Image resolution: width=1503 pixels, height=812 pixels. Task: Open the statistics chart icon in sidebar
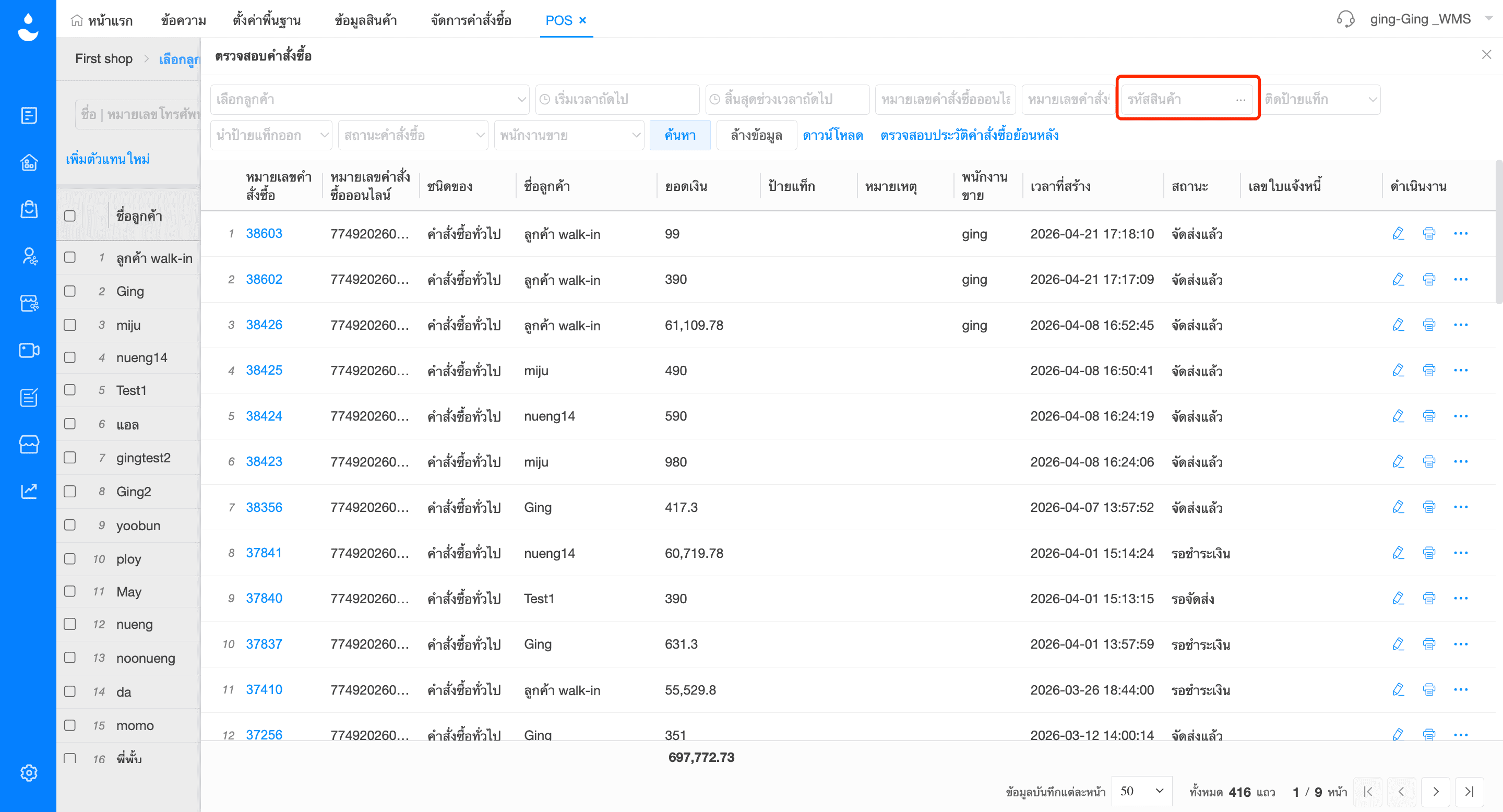pos(29,491)
